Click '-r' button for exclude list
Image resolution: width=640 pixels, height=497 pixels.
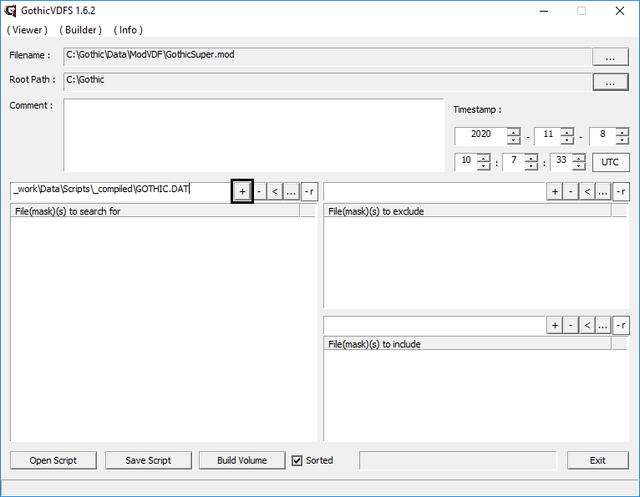pos(621,191)
